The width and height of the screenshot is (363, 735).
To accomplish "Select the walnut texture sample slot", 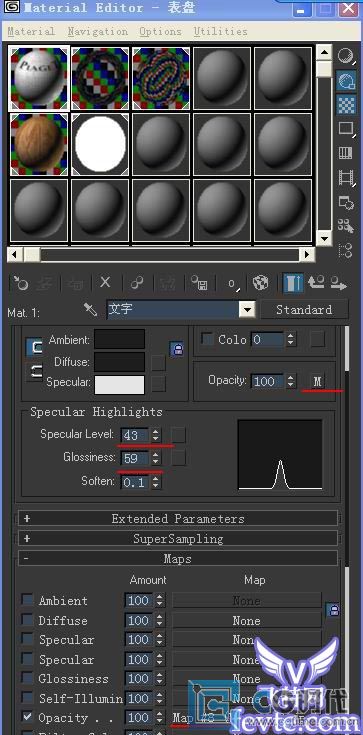I will point(39,143).
